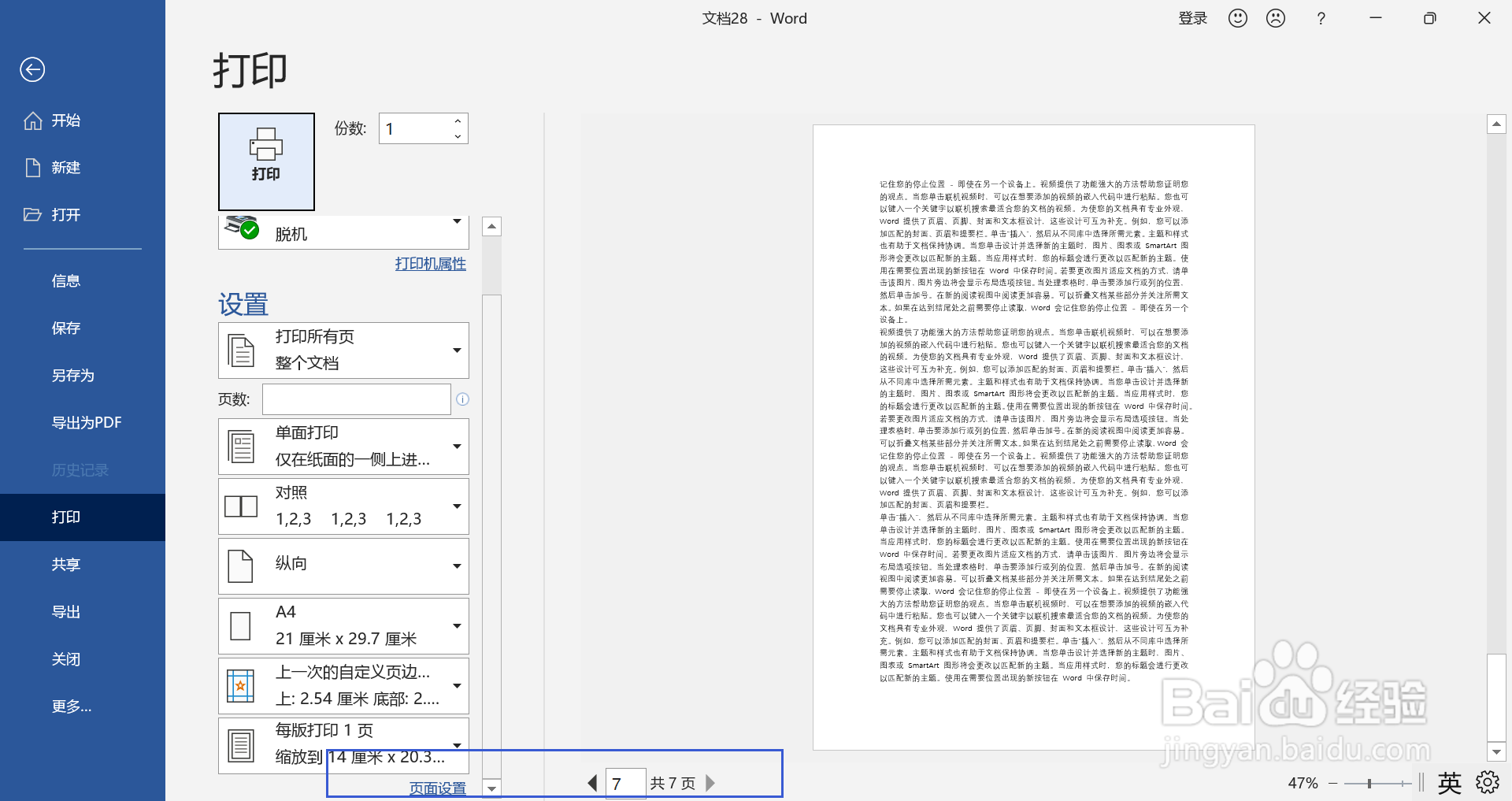
Task: Click preview scrollbar down arrow
Action: click(x=1497, y=751)
